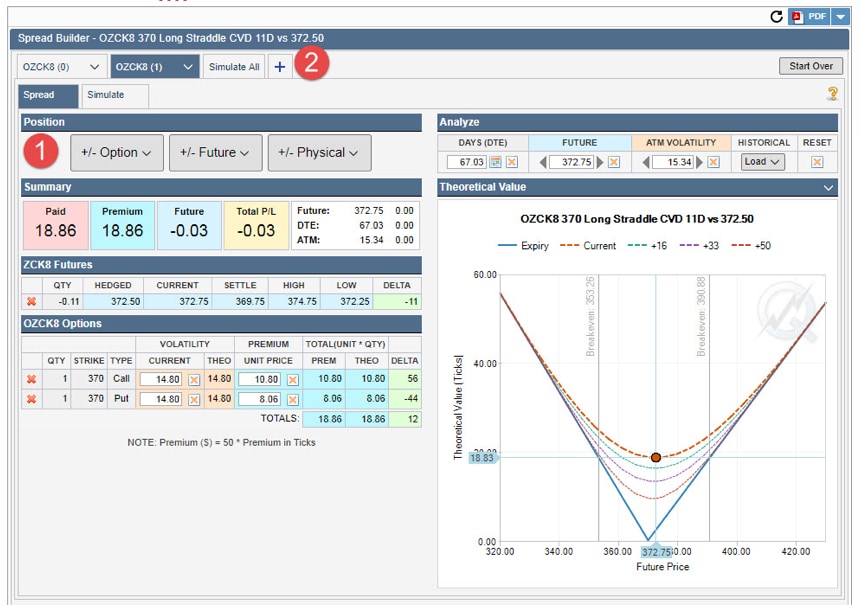Click the refresh icon beside PDF button
The width and height of the screenshot is (860, 608).
(776, 16)
